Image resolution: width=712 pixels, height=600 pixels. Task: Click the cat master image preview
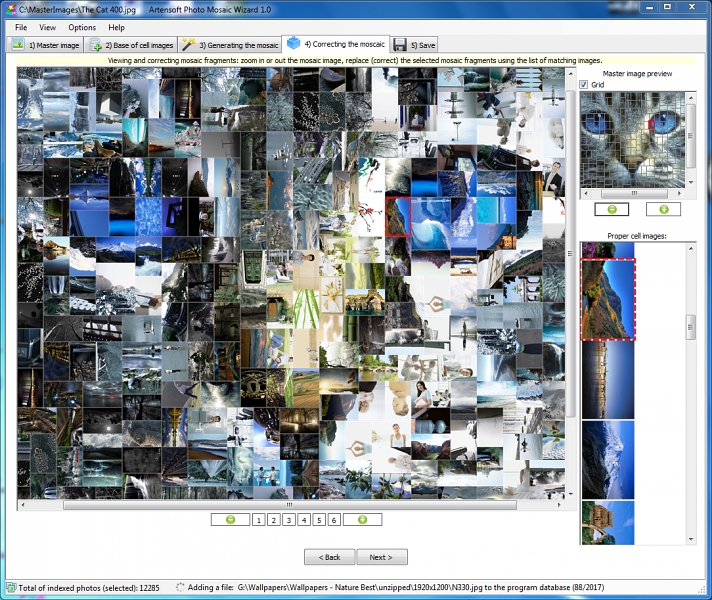pos(633,140)
